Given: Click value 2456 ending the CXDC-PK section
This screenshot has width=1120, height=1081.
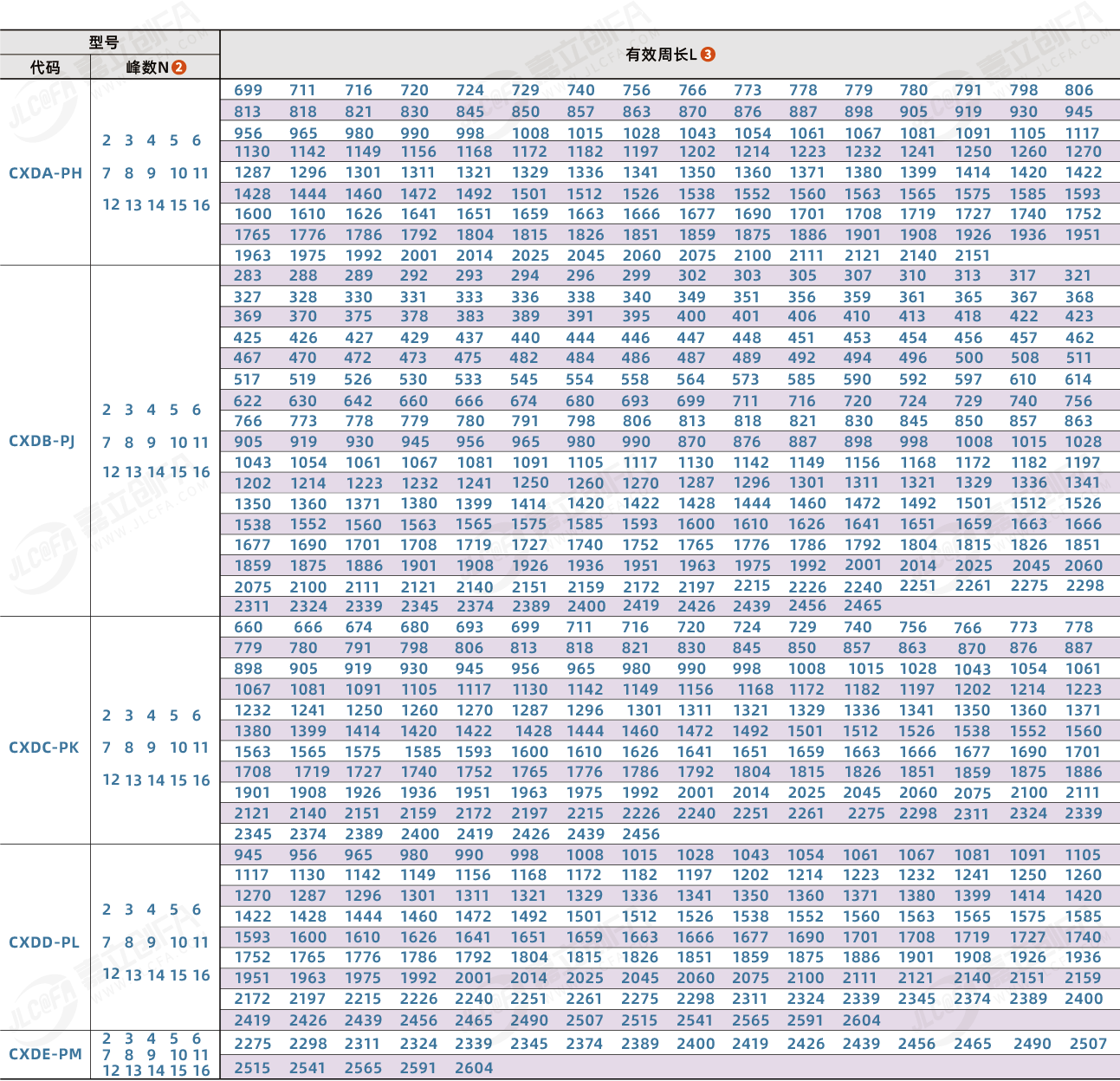Looking at the screenshot, I should point(641,834).
